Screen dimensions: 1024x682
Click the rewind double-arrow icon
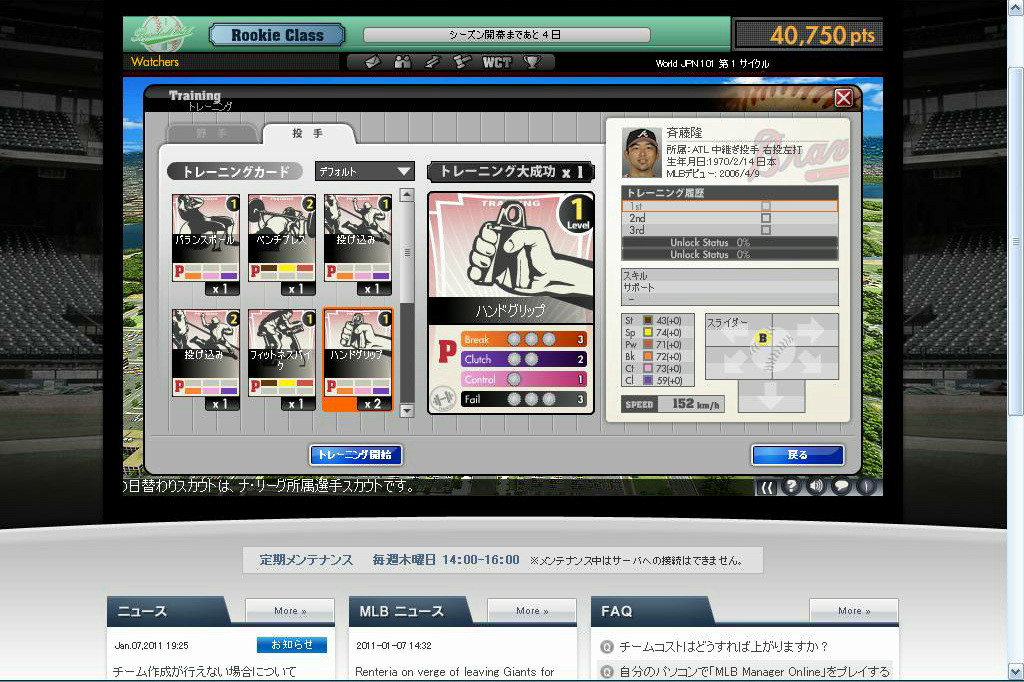pos(767,486)
